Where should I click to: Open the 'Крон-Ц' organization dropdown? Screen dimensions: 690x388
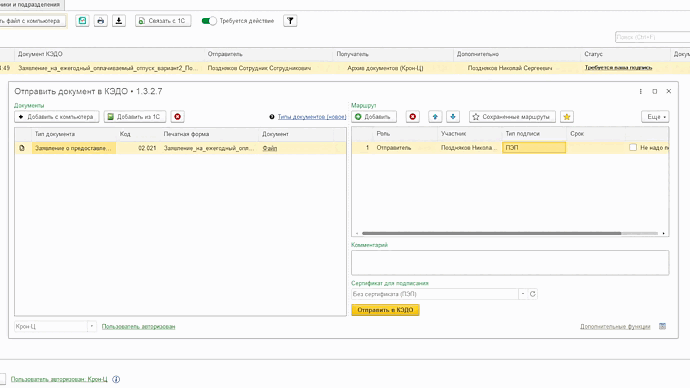pos(92,326)
